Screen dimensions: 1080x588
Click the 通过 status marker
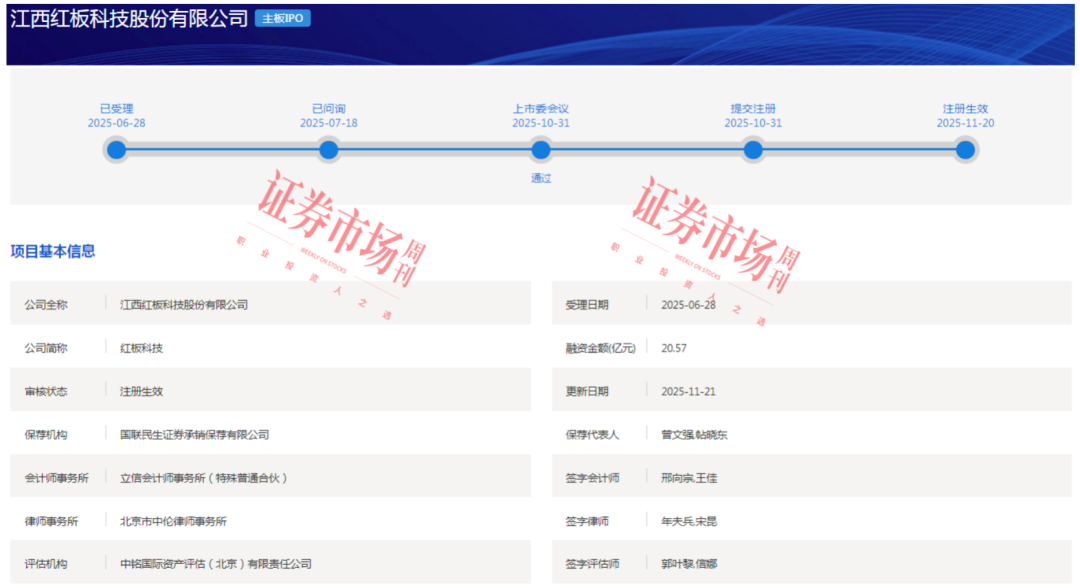(x=541, y=178)
